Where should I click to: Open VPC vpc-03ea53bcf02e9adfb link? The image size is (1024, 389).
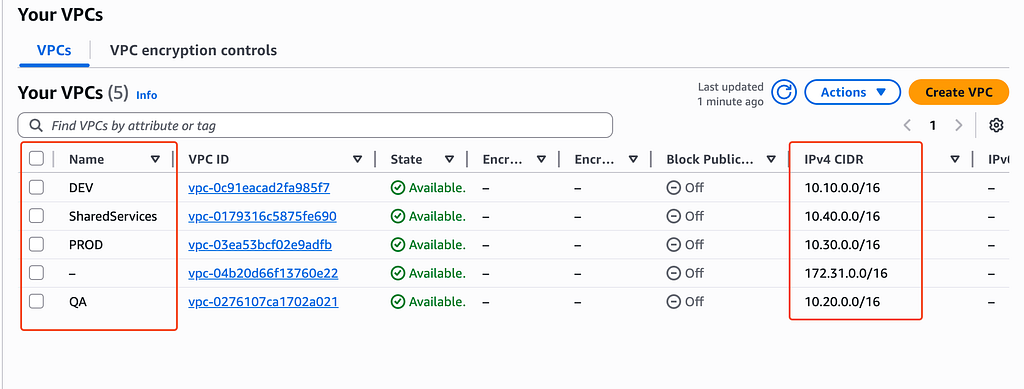click(x=260, y=245)
